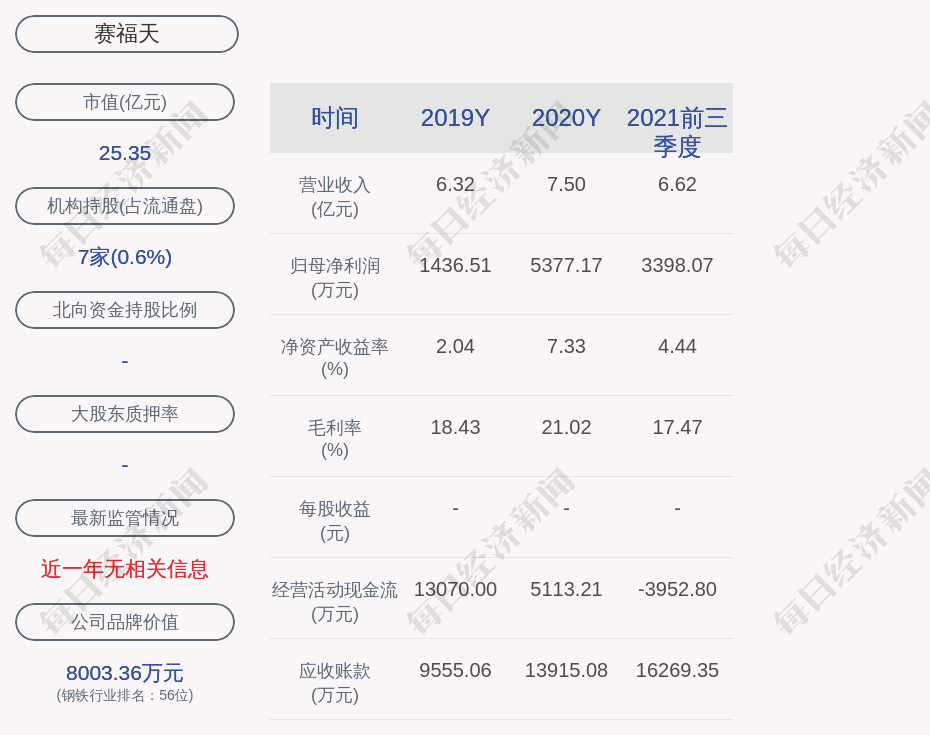
Task: Click the 钢铁行业排名：56位 note
Action: [125, 695]
